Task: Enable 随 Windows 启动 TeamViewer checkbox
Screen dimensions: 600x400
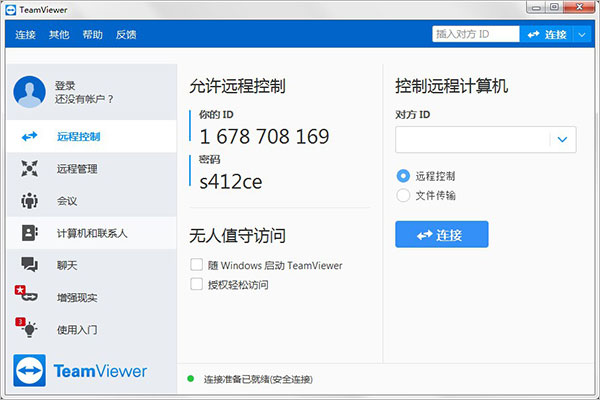Action: (x=196, y=264)
